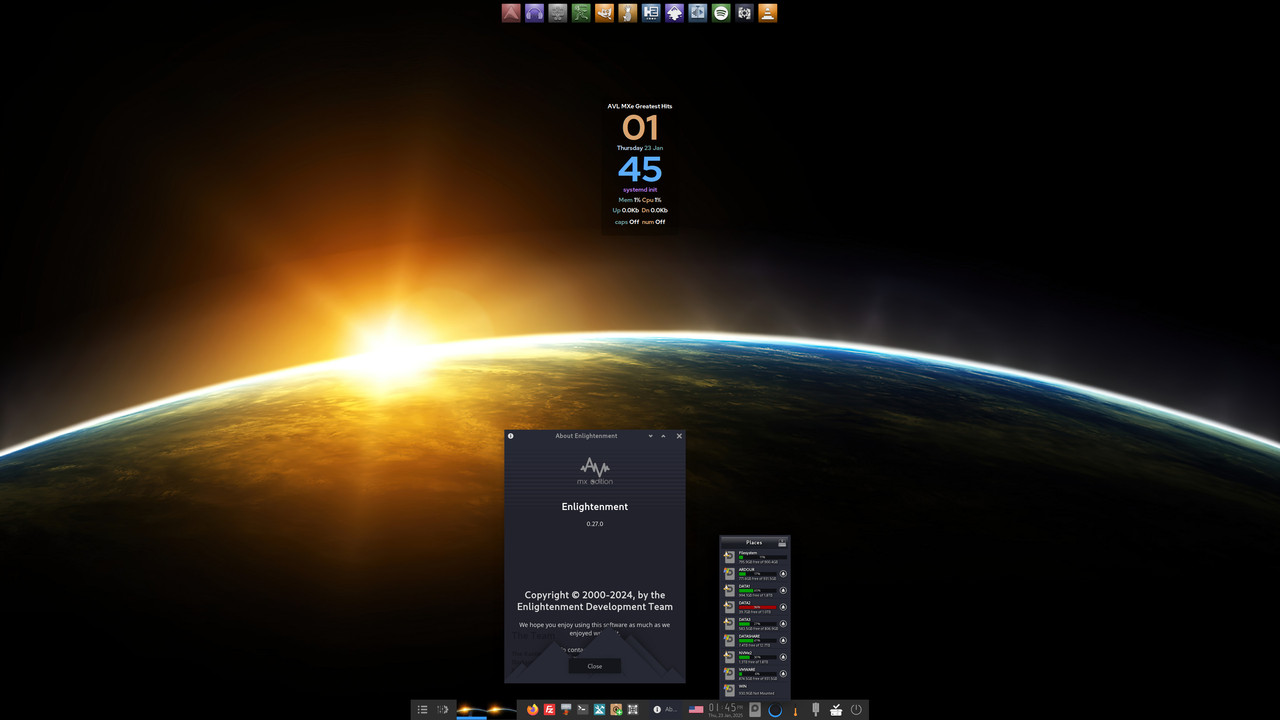Open the power button on shelf

coord(856,710)
